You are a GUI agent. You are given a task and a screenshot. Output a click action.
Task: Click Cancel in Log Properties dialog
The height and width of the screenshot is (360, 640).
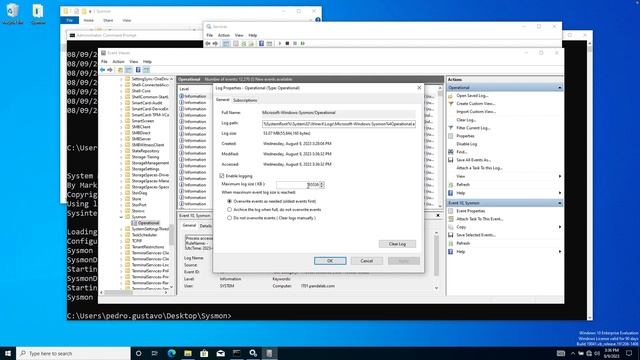367,261
